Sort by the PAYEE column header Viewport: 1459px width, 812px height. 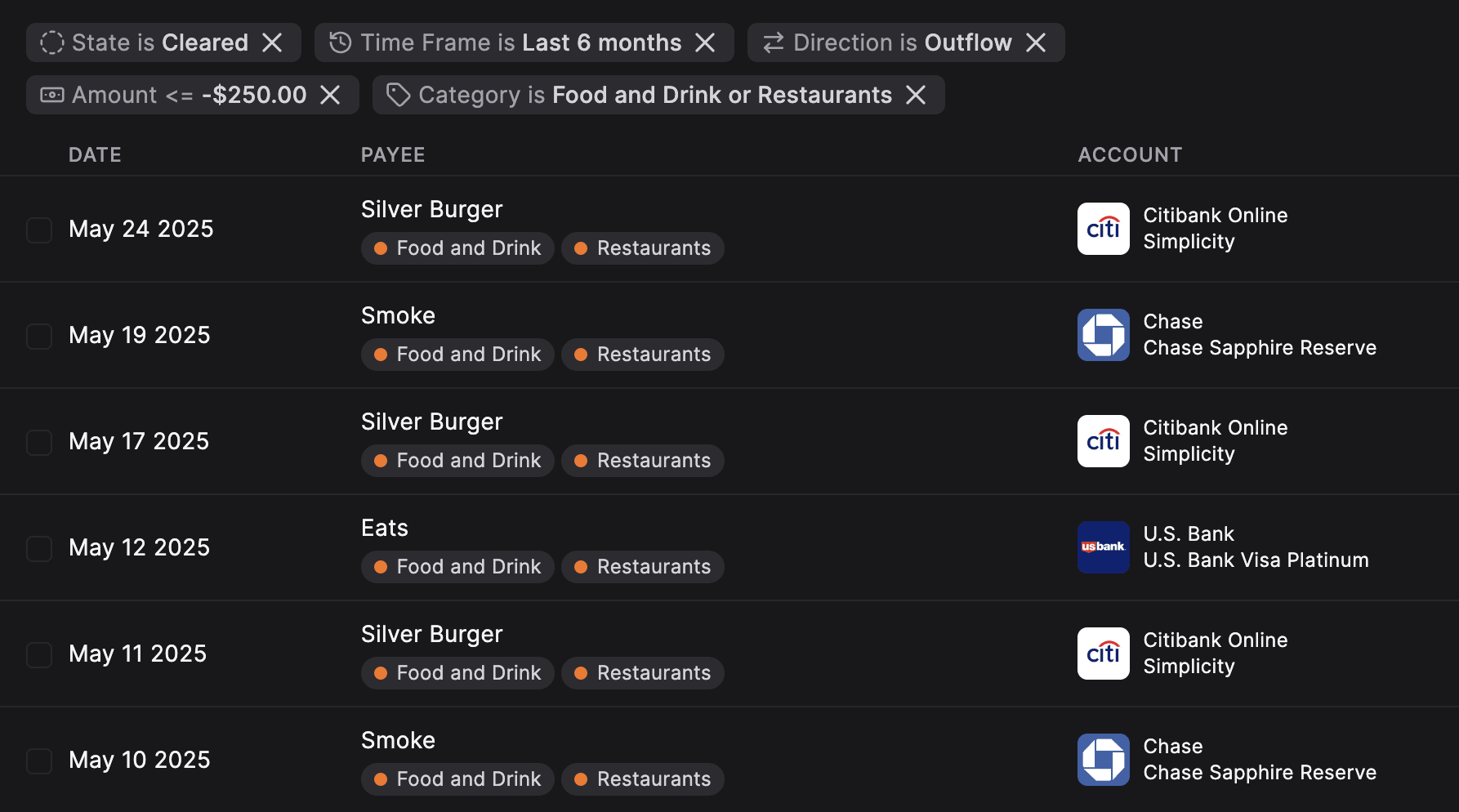click(393, 154)
